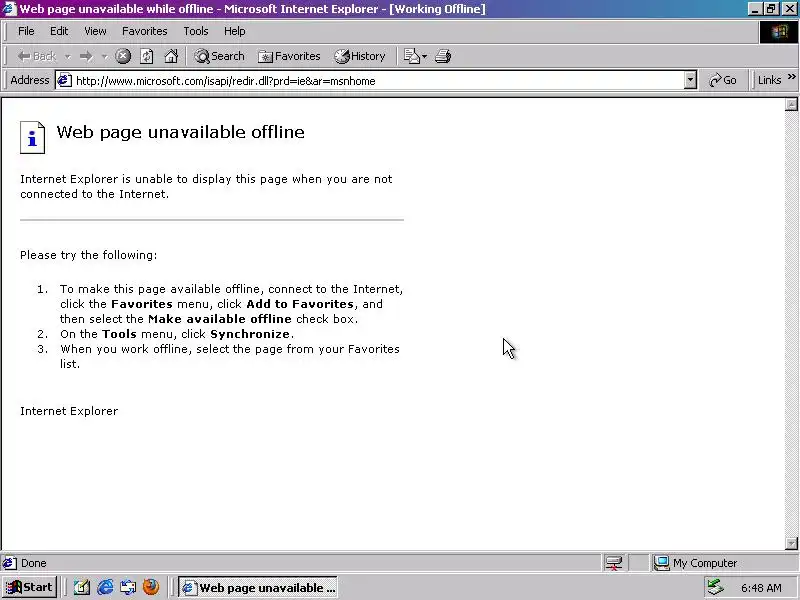Launch Internet Explorer from quick launch

click(x=105, y=588)
